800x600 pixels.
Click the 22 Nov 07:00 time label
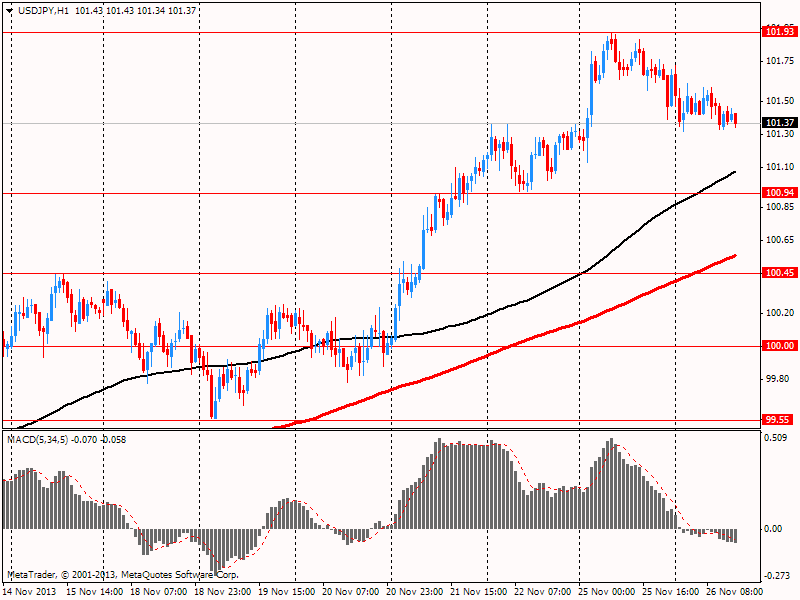click(x=542, y=592)
